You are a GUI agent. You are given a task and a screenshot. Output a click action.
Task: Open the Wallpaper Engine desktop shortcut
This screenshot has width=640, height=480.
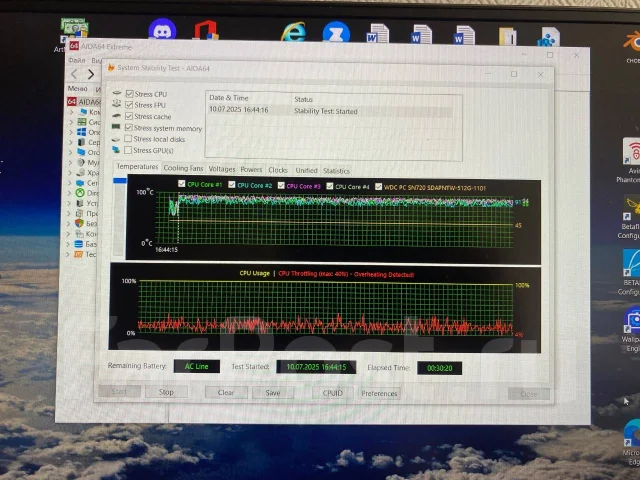click(632, 320)
